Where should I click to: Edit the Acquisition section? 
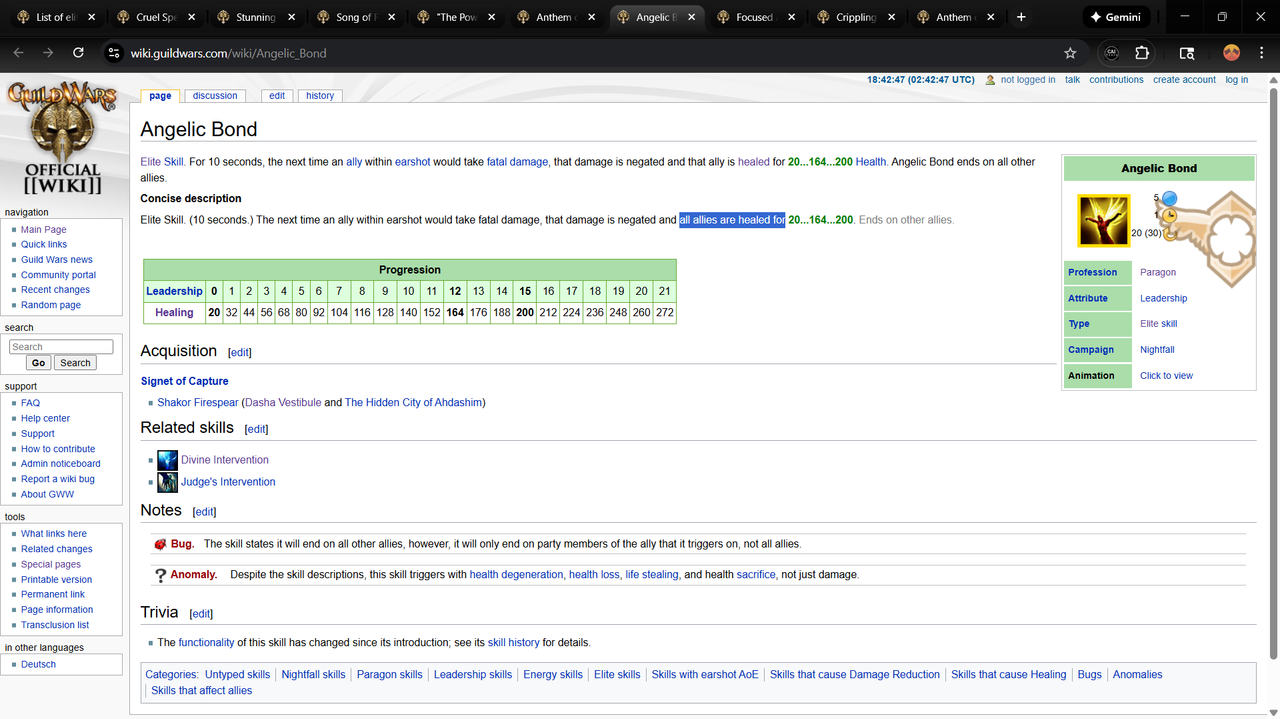coord(240,353)
